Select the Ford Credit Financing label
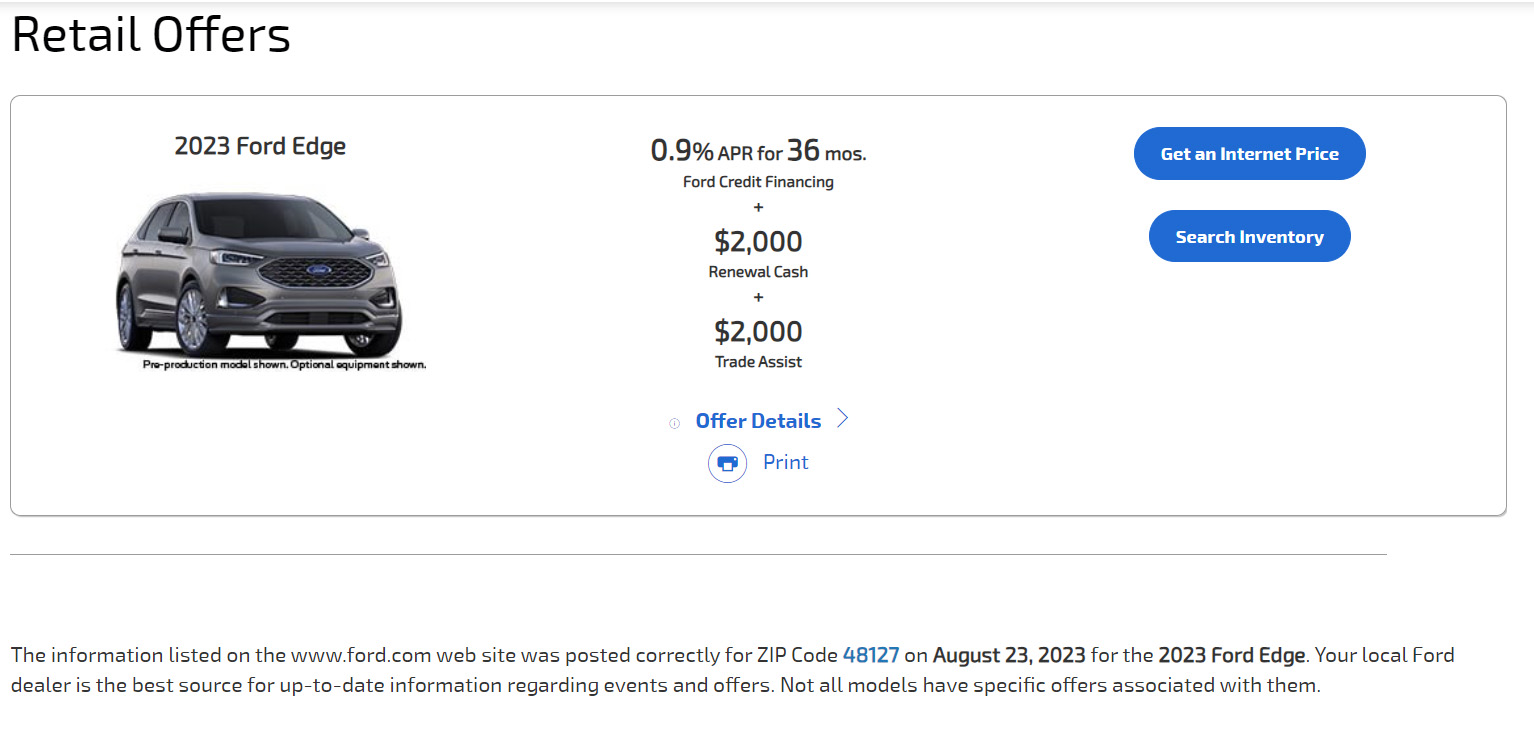 click(x=758, y=182)
